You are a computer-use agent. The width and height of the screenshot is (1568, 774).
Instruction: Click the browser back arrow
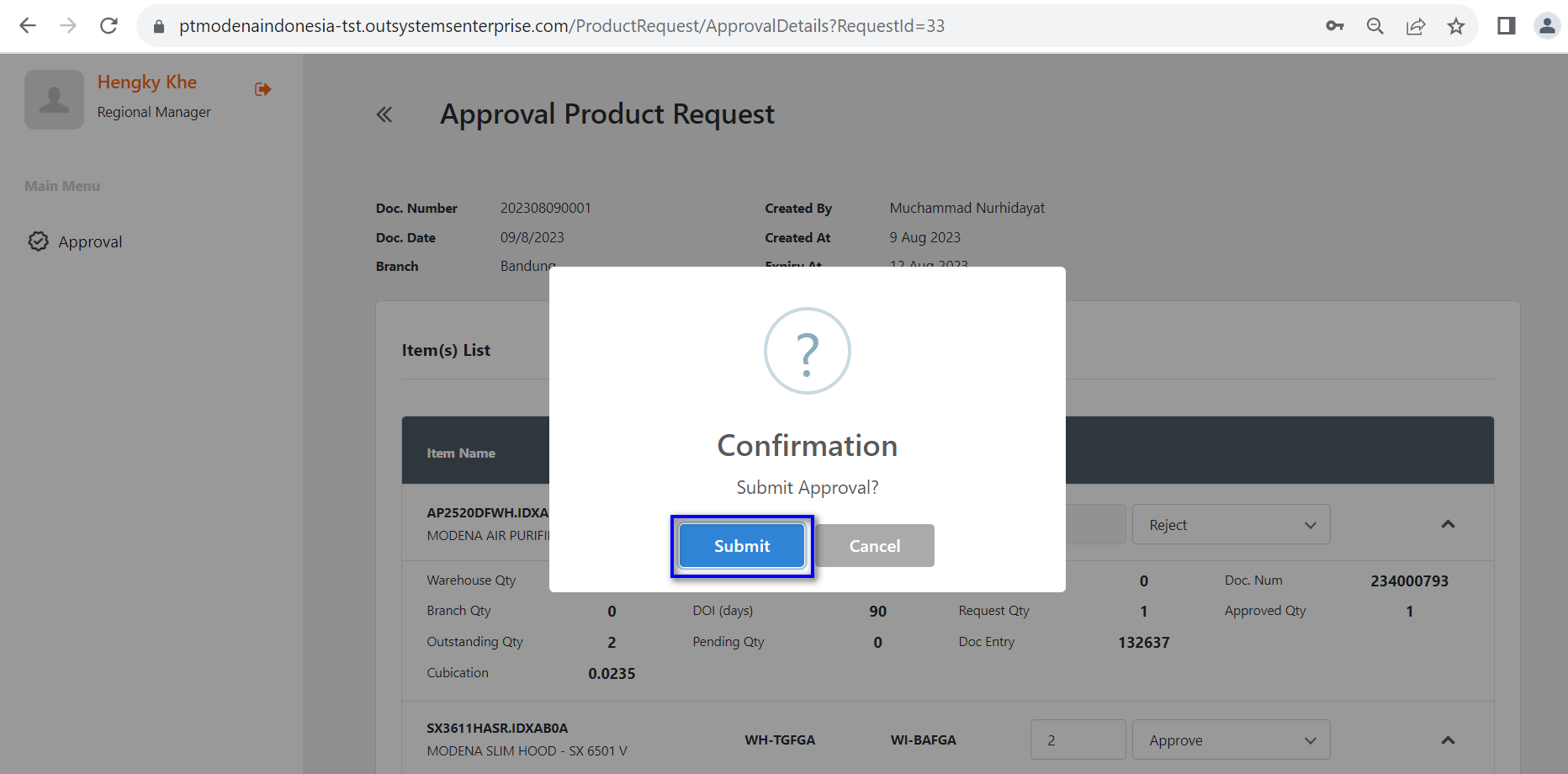tap(28, 26)
